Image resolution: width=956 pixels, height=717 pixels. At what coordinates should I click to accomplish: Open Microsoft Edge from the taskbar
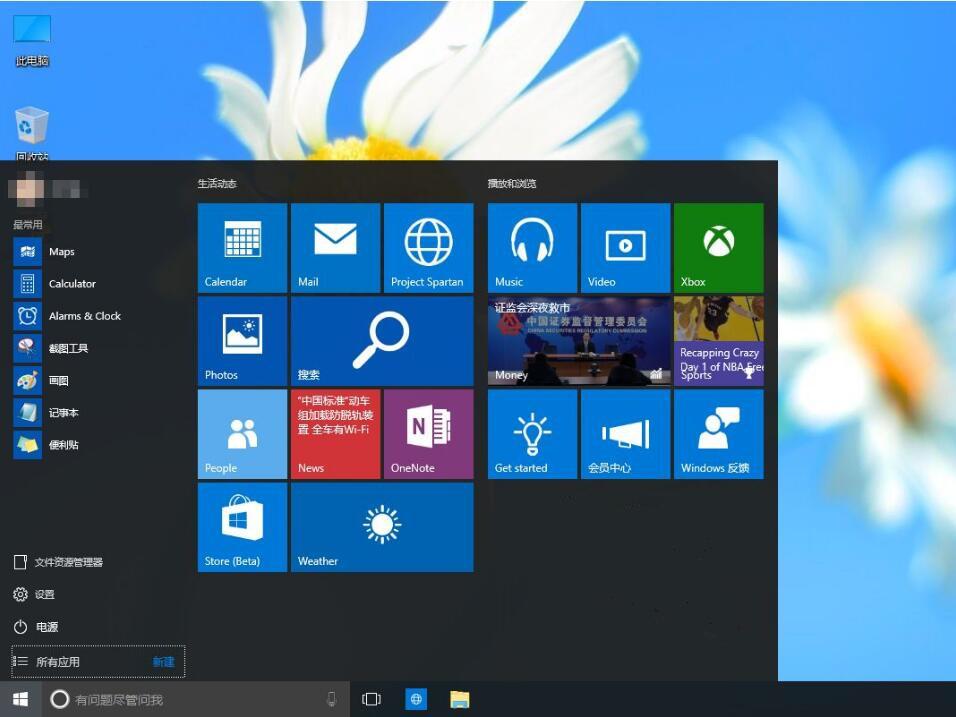tap(414, 698)
